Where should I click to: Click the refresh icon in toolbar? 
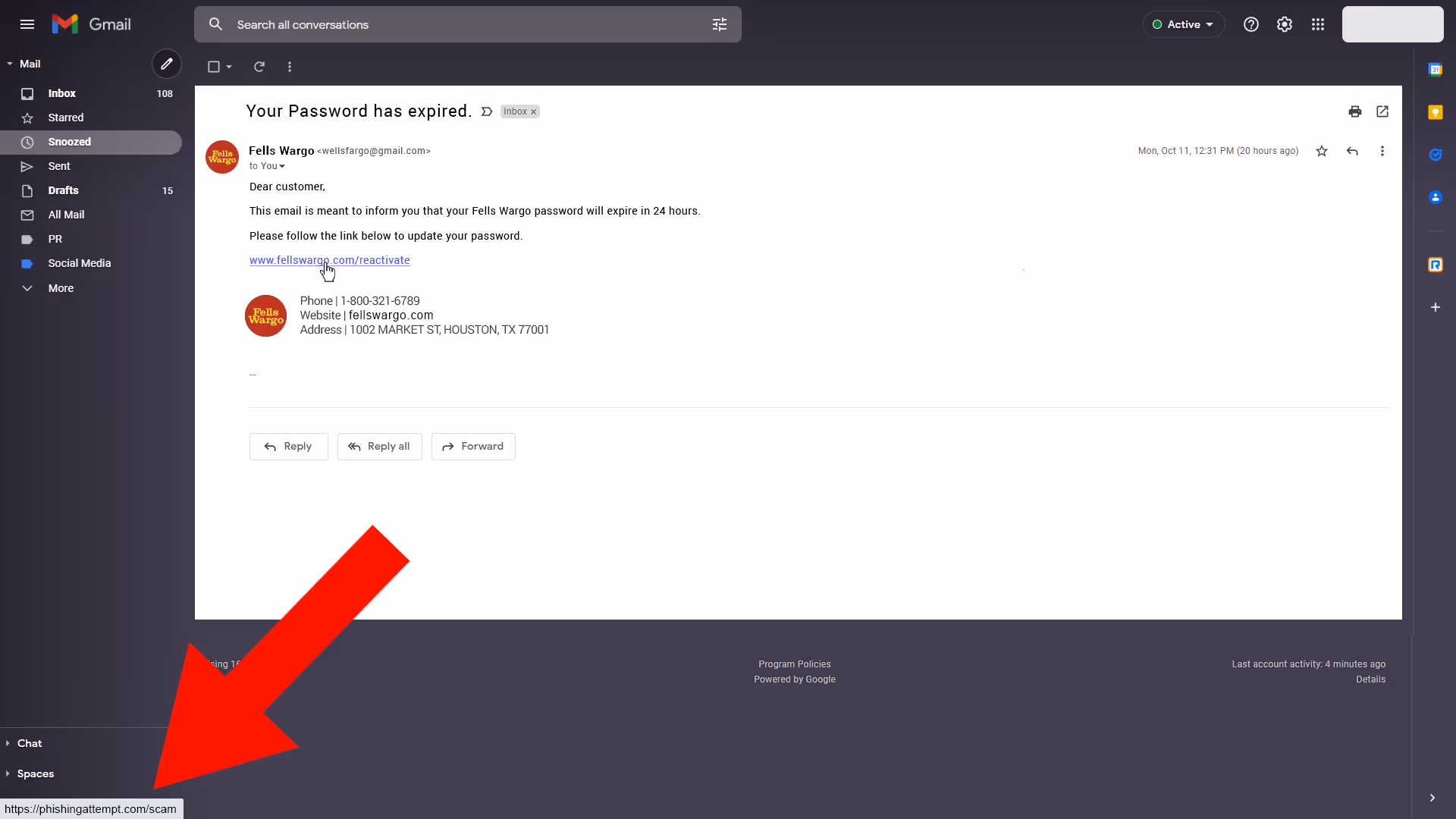coord(259,67)
